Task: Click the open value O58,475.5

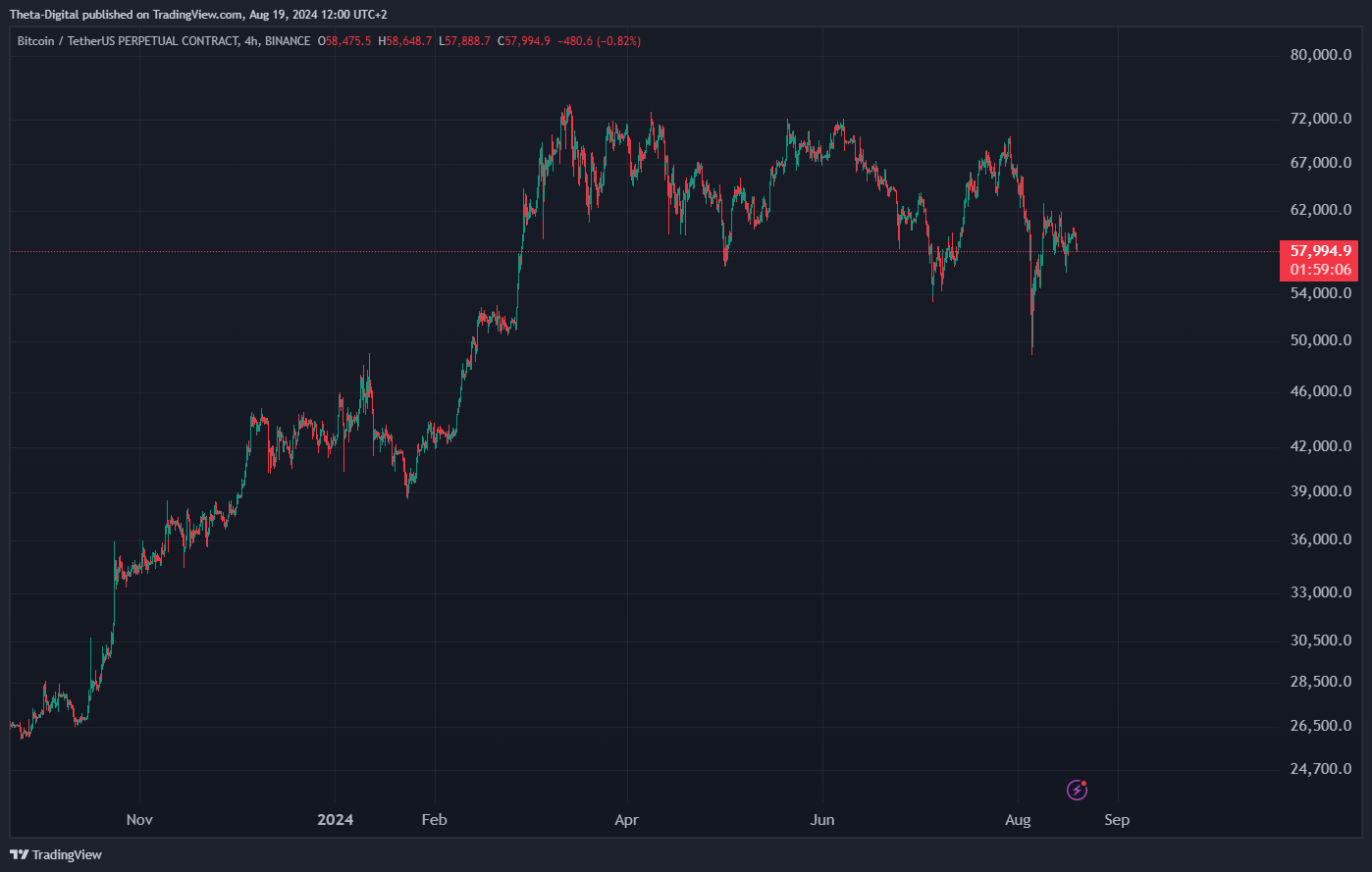Action: pyautogui.click(x=345, y=41)
